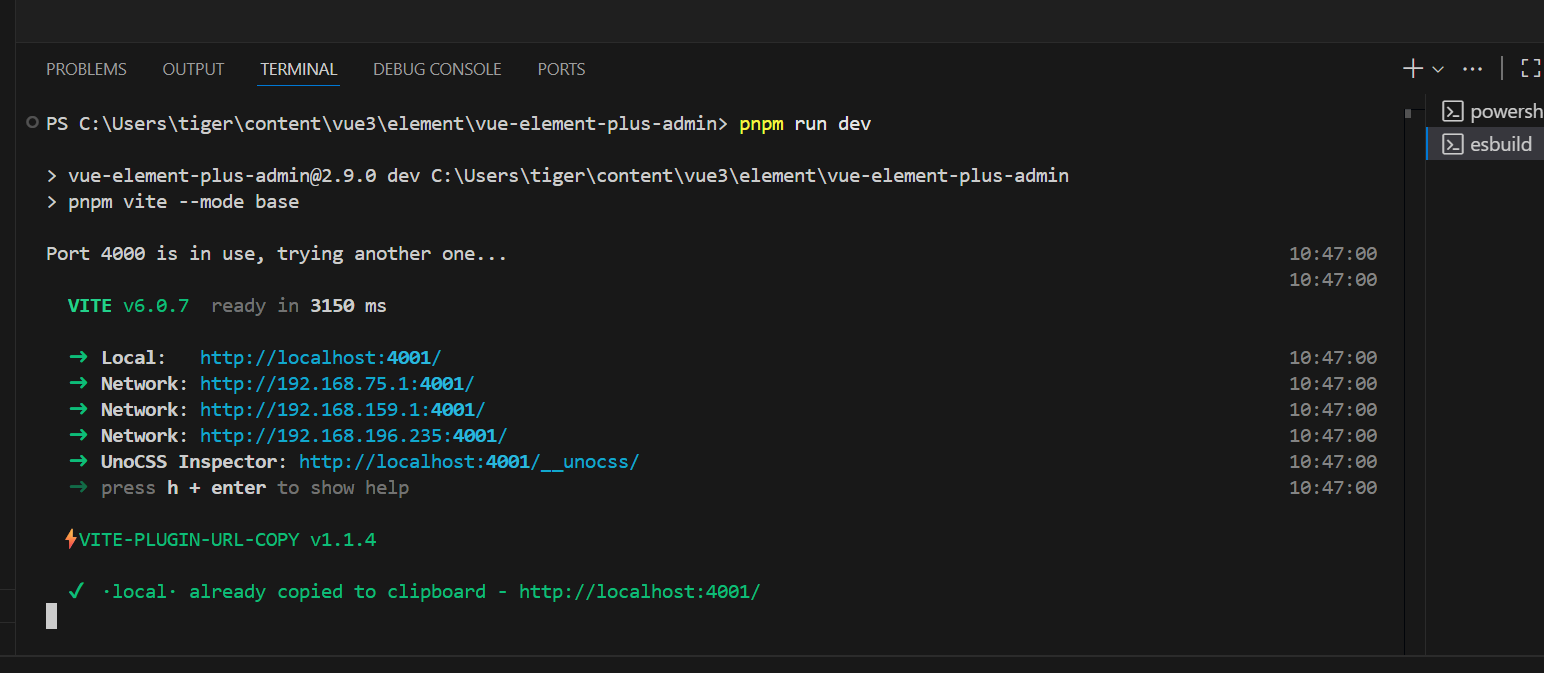Switch to the OUTPUT tab
Image resolution: width=1544 pixels, height=673 pixels.
pyautogui.click(x=193, y=69)
